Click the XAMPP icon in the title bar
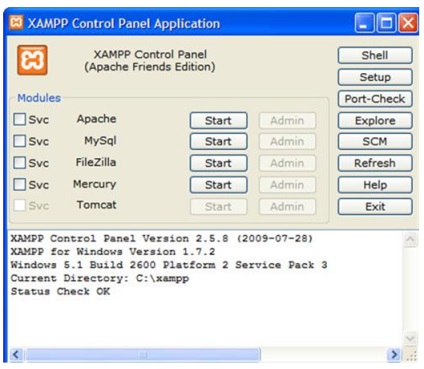Viewport: 424px width, 369px height. tap(16, 23)
